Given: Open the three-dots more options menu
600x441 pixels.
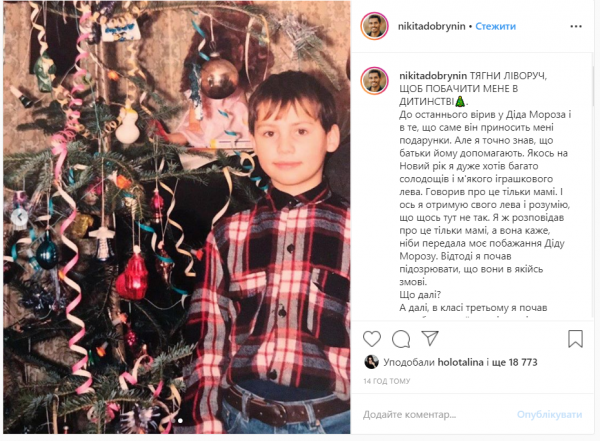Looking at the screenshot, I should (576, 26).
